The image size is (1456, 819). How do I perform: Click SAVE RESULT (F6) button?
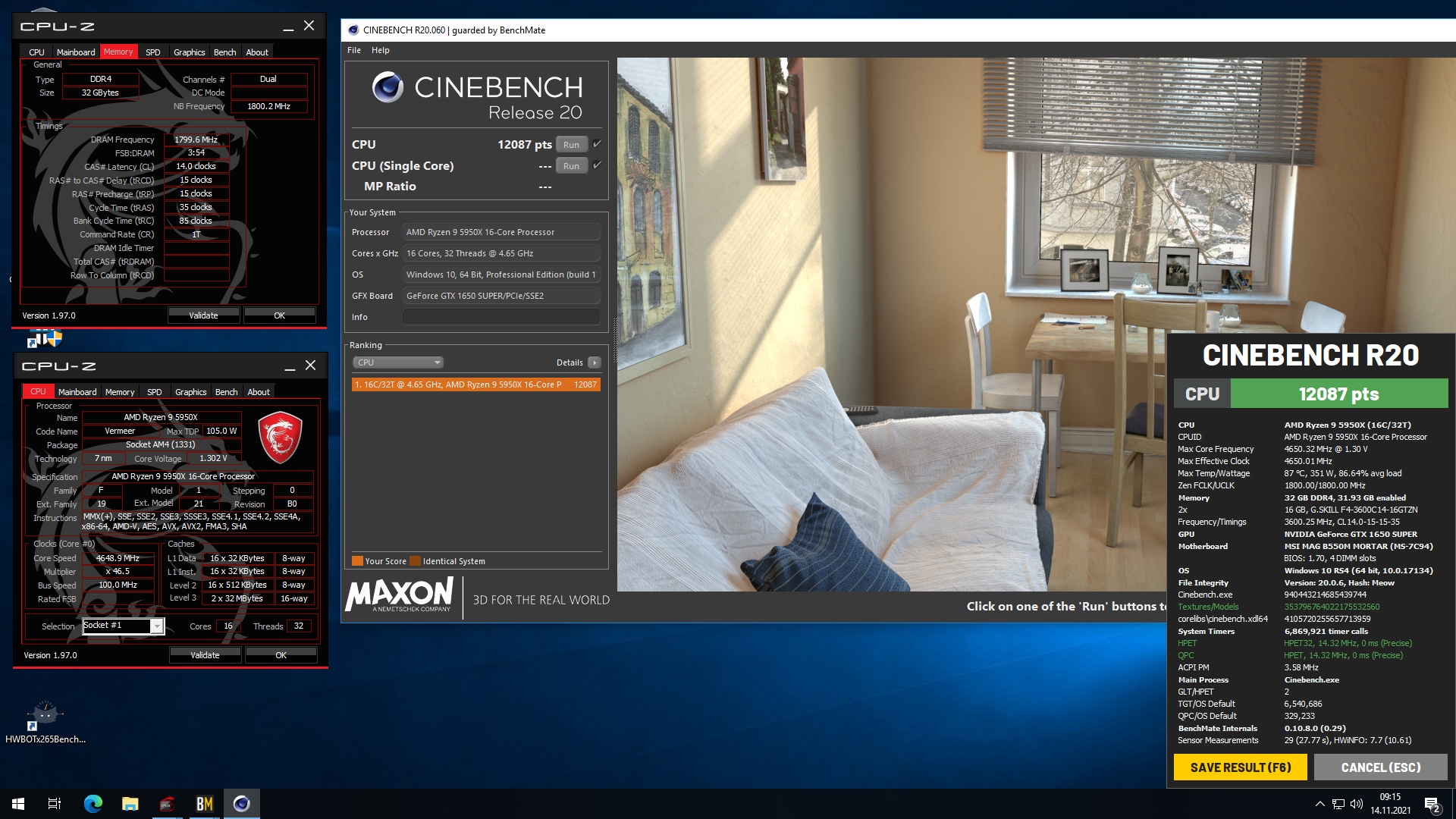1241,767
